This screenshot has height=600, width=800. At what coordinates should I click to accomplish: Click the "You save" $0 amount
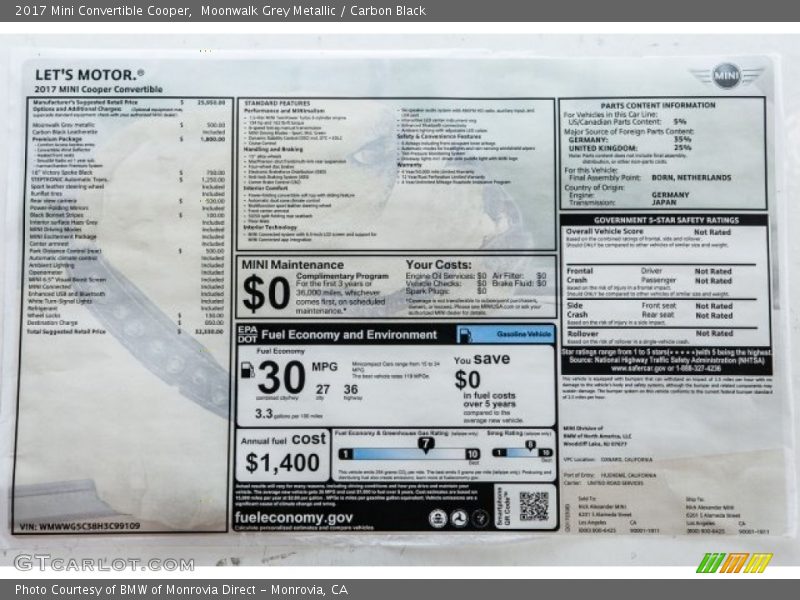[x=467, y=380]
